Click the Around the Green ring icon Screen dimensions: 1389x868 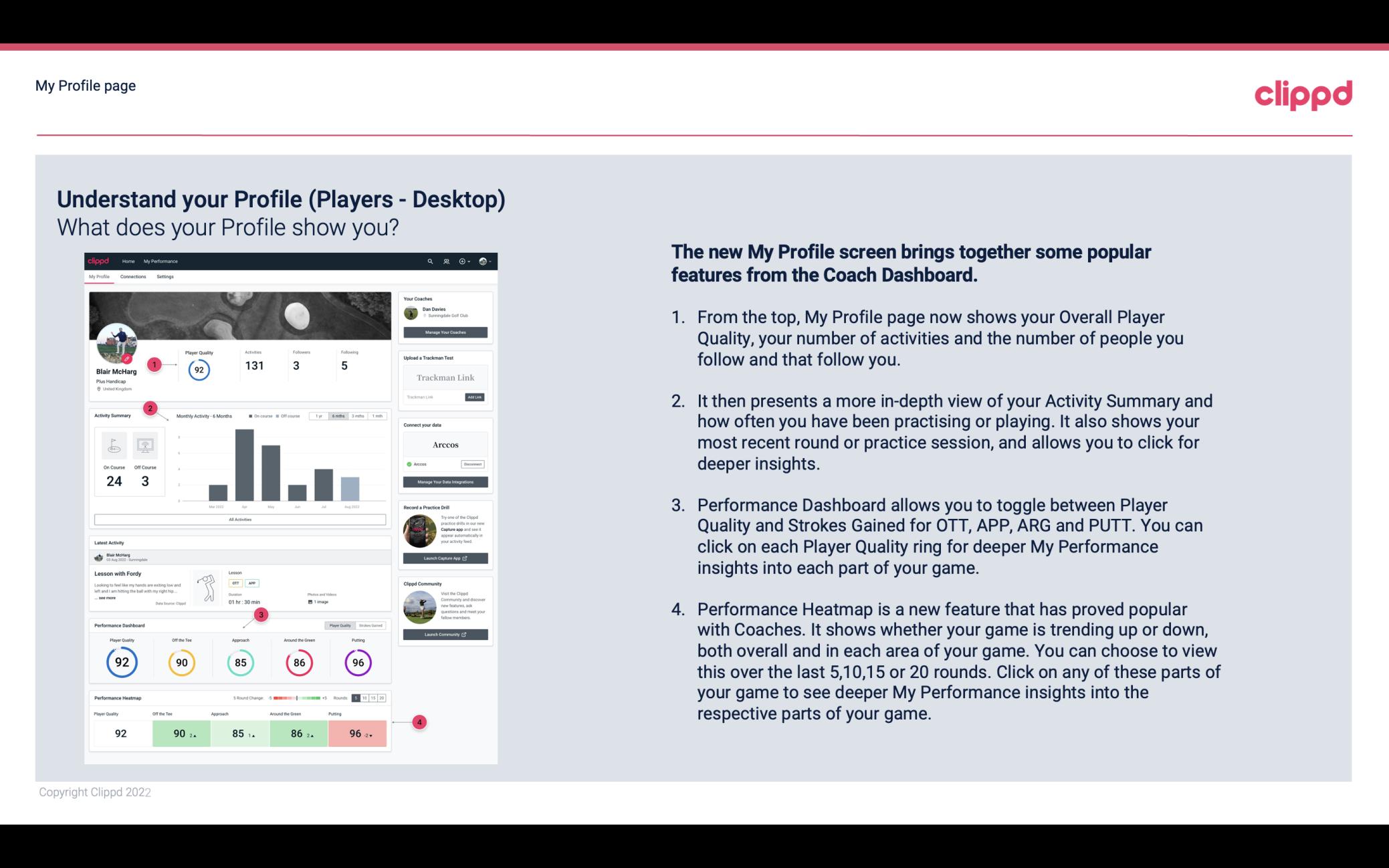[x=298, y=662]
